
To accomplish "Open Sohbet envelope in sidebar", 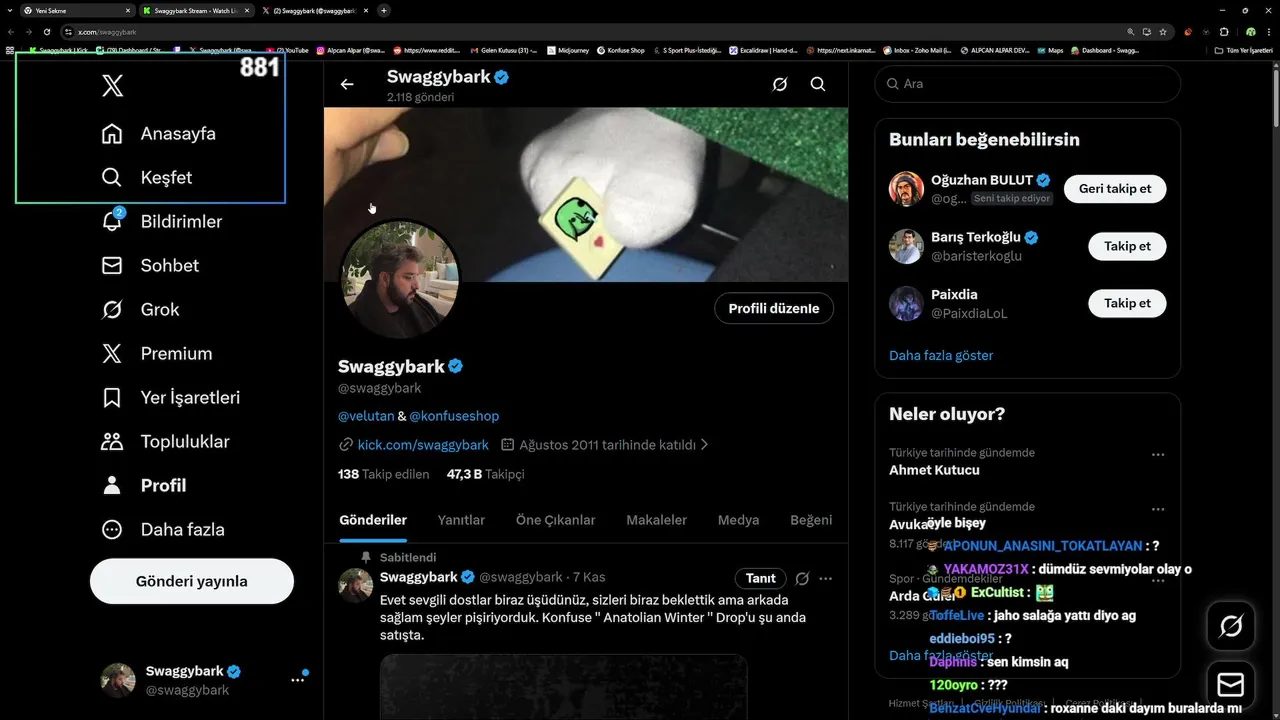I will [x=112, y=265].
